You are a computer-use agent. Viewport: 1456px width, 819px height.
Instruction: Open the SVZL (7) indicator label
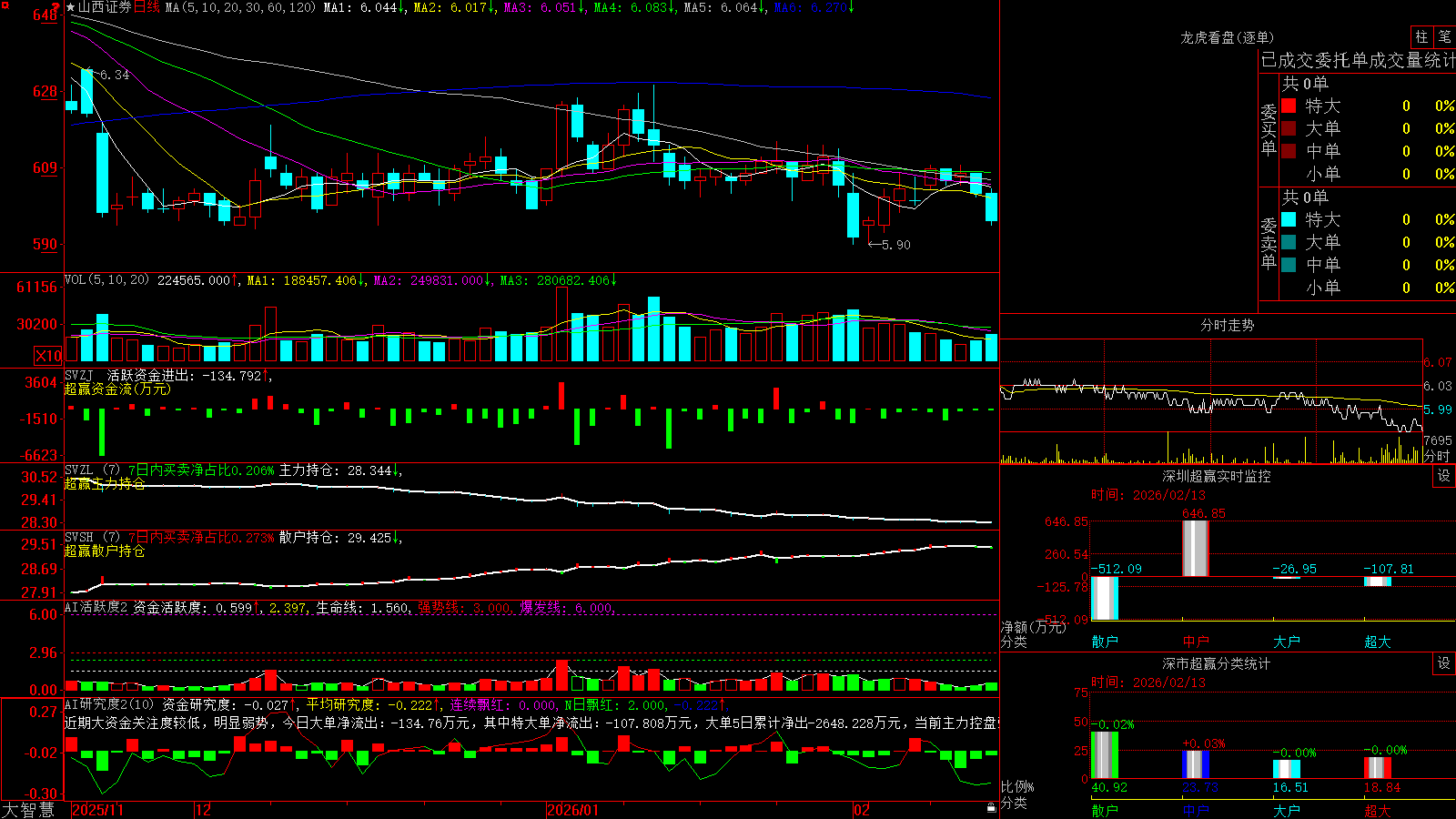92,470
